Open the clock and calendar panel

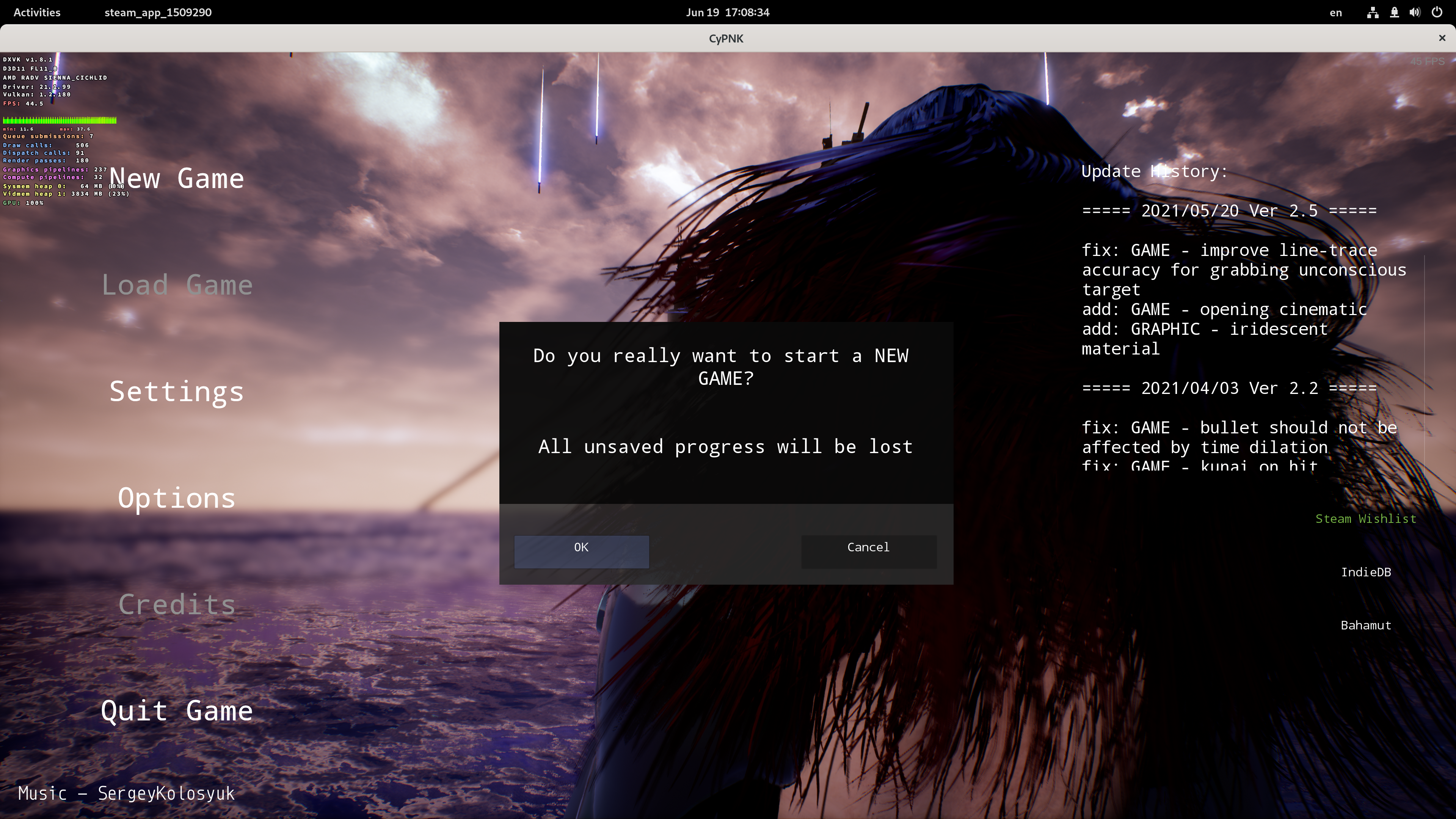pyautogui.click(x=728, y=12)
